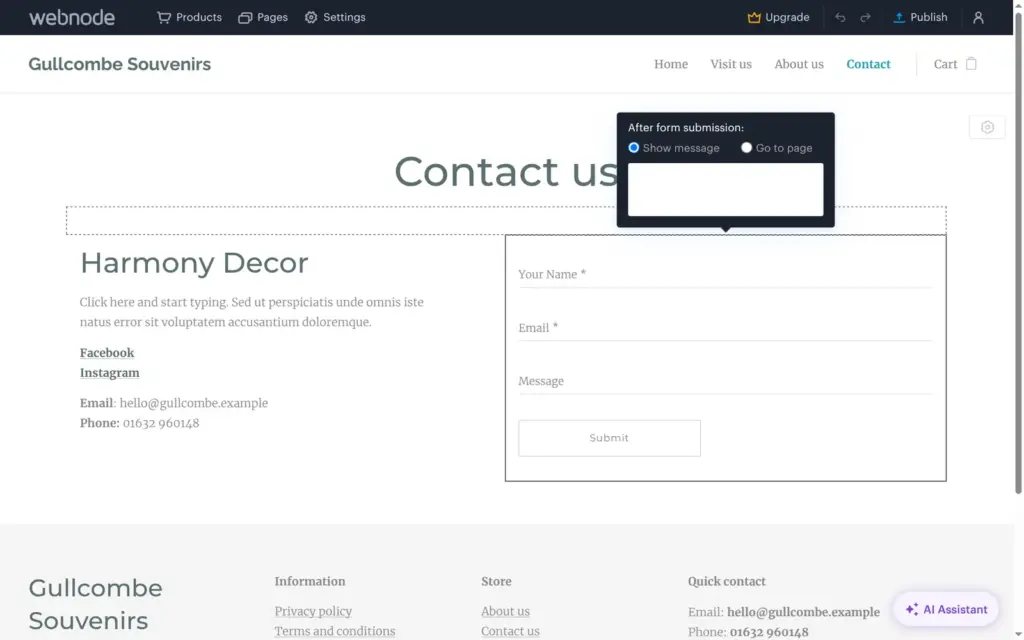Publish the website
Screen dimensions: 1024x640
[920, 18]
